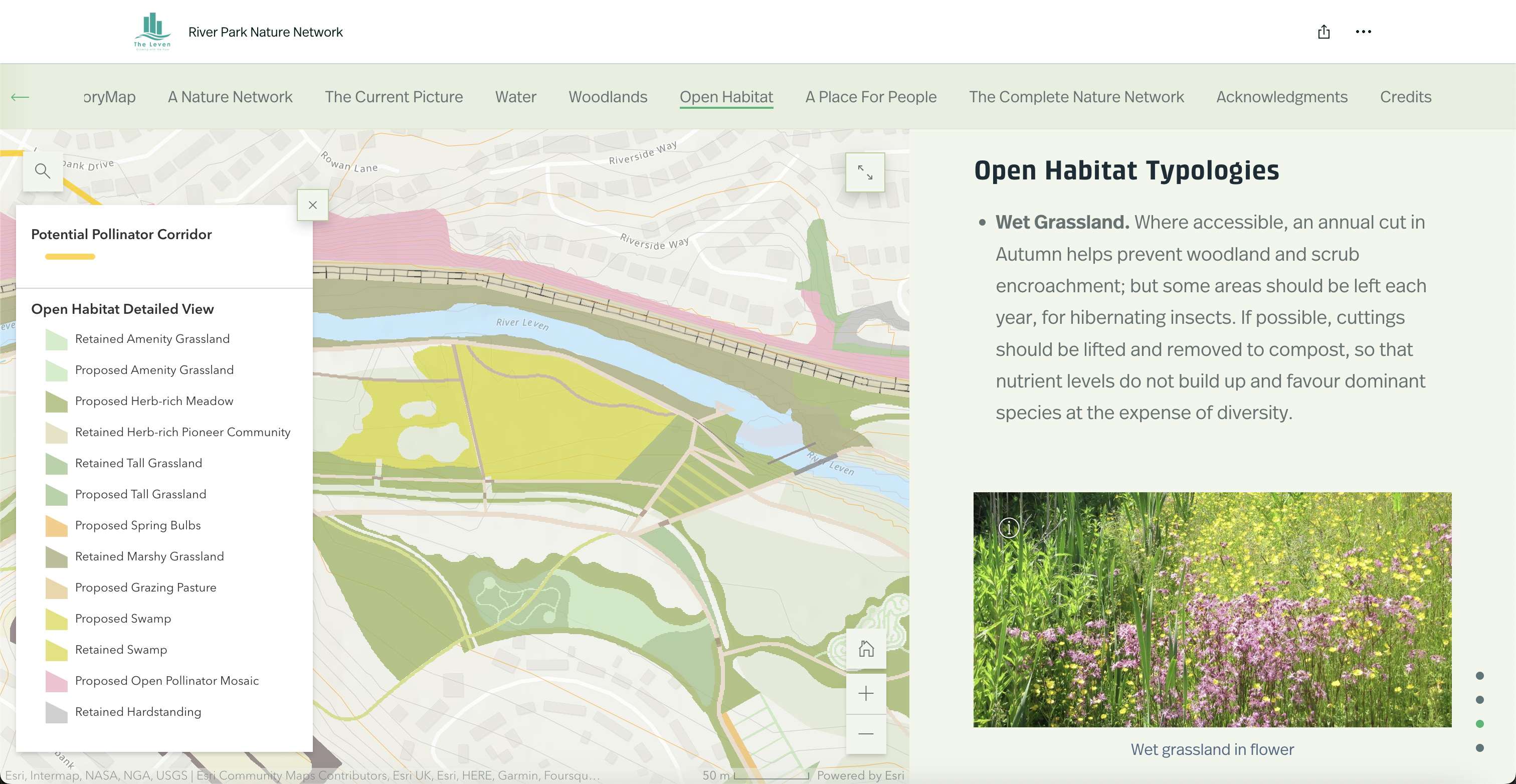Image resolution: width=1516 pixels, height=784 pixels.
Task: Select the Open Habitat section
Action: pyautogui.click(x=726, y=97)
